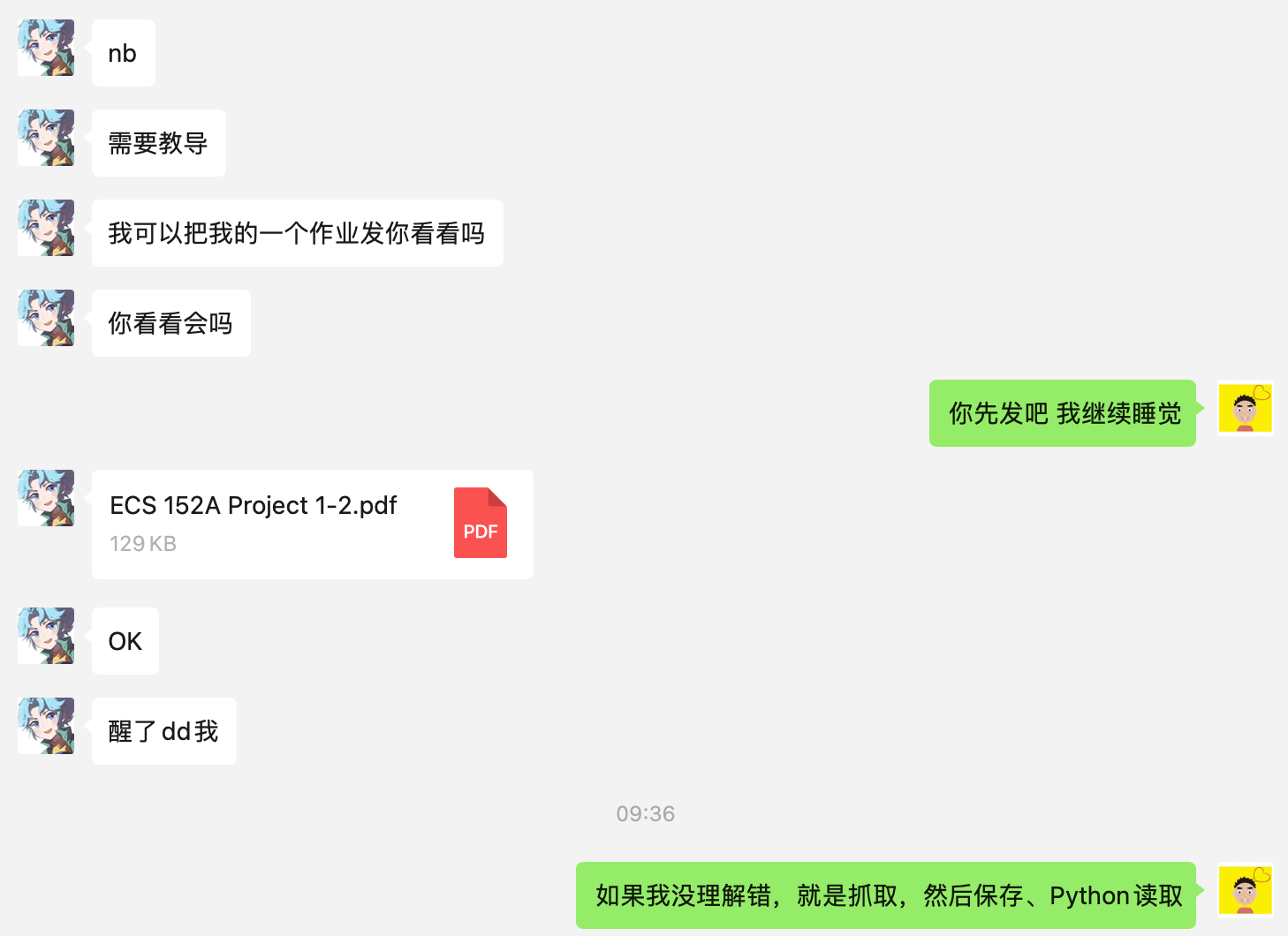Select the 'nb' chat bubble
The image size is (1288, 936).
tap(124, 53)
